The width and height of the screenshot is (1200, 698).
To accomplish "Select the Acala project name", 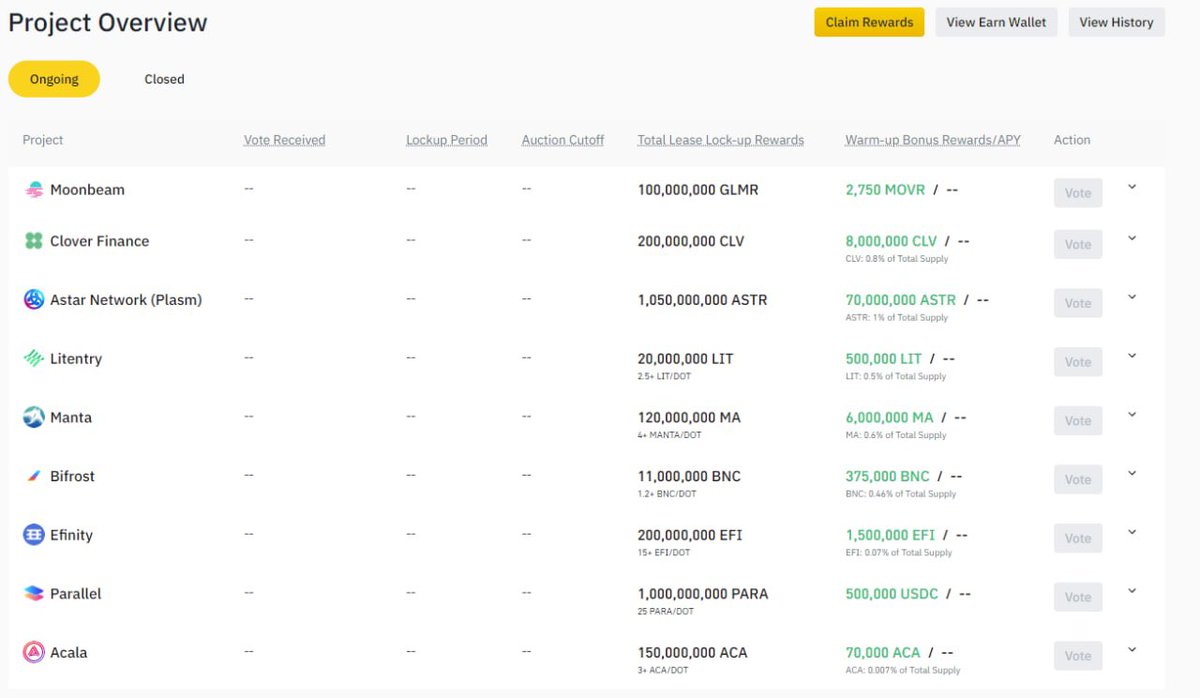I will [x=69, y=652].
